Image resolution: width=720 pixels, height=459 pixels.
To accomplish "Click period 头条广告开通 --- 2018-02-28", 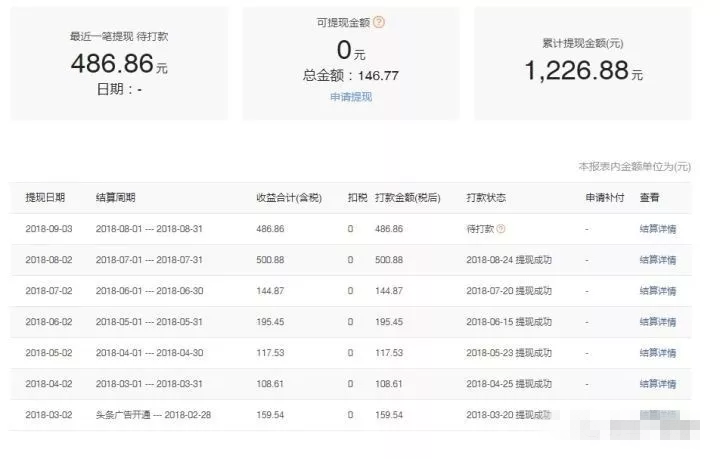I will (x=153, y=414).
